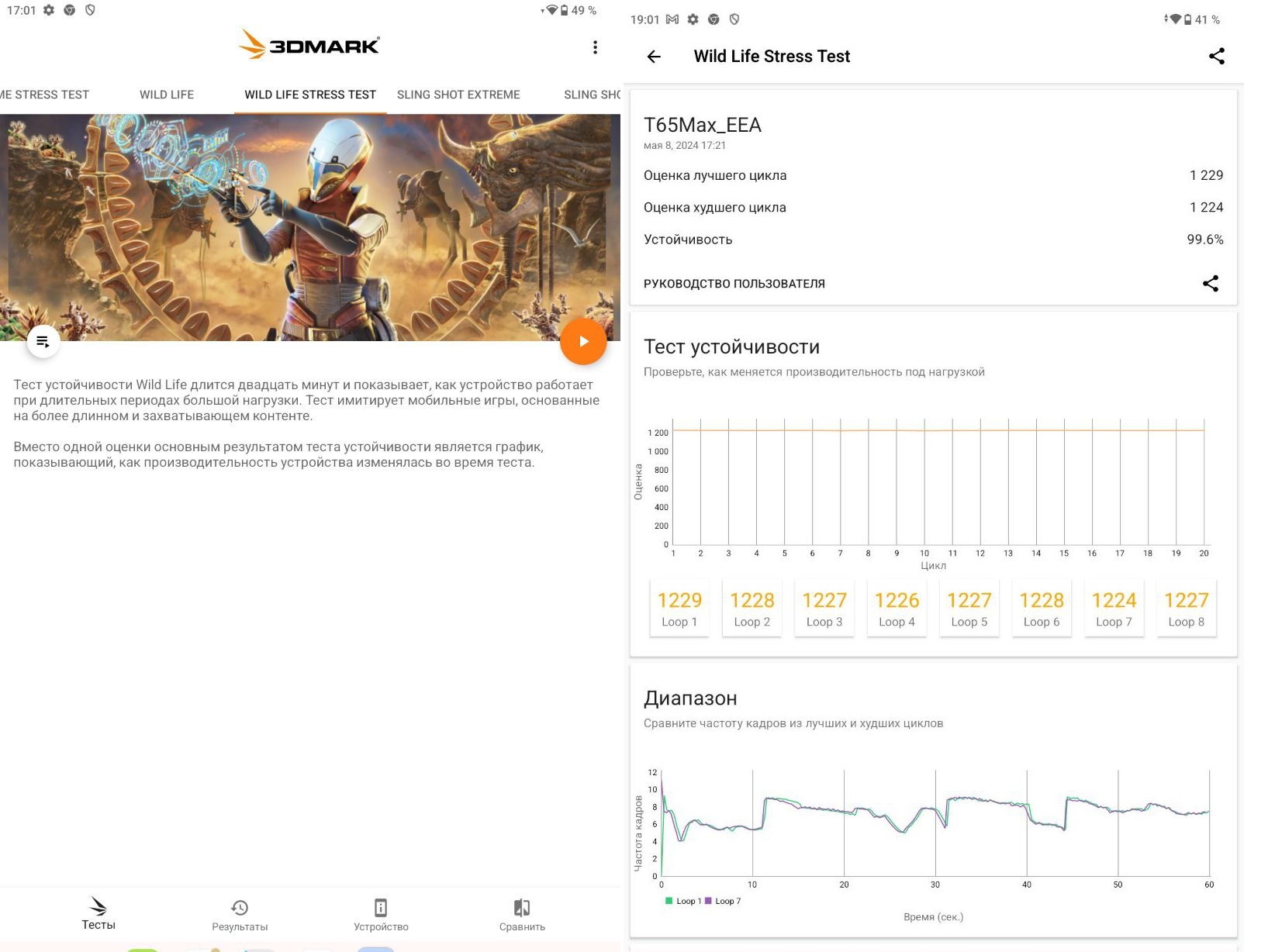Image resolution: width=1275 pixels, height=952 pixels.
Task: Click the Wild Life Stress Test page title
Action: (x=772, y=57)
